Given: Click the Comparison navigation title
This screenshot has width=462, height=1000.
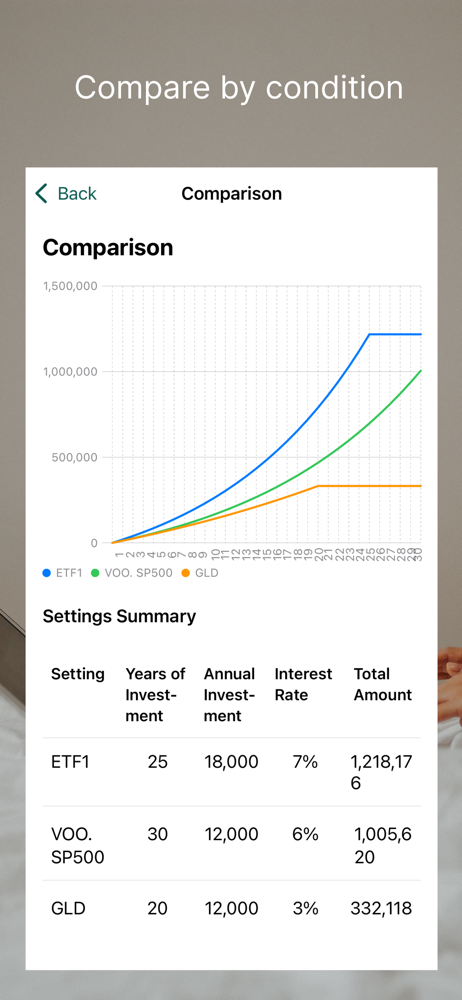Looking at the screenshot, I should pyautogui.click(x=232, y=193).
